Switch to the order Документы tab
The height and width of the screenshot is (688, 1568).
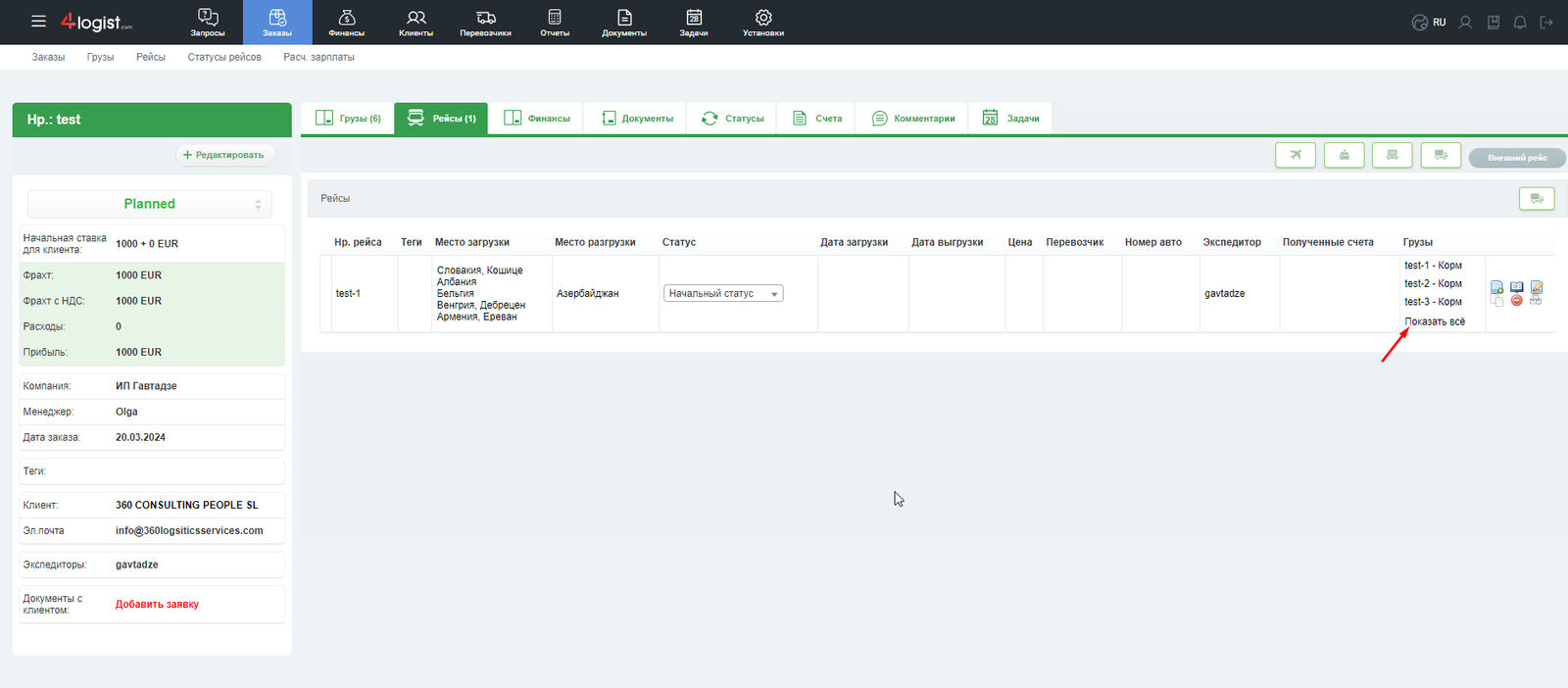click(637, 118)
